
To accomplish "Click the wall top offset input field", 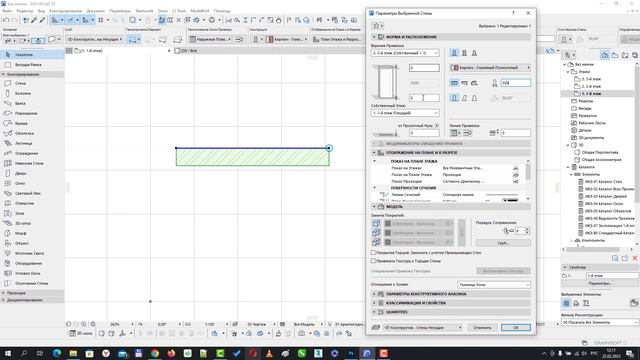I will [424, 68].
